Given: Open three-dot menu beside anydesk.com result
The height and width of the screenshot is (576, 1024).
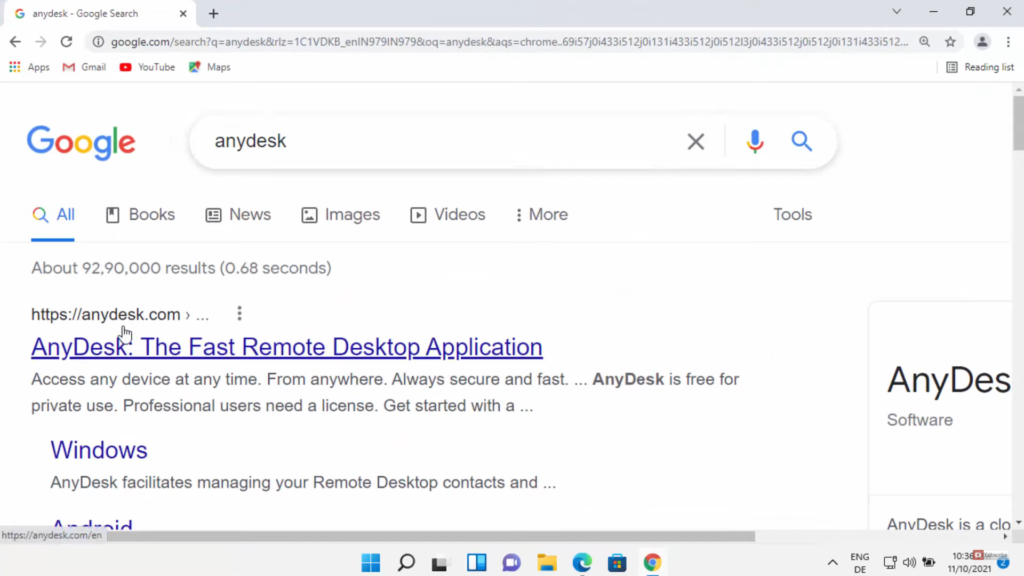Looking at the screenshot, I should (x=239, y=314).
